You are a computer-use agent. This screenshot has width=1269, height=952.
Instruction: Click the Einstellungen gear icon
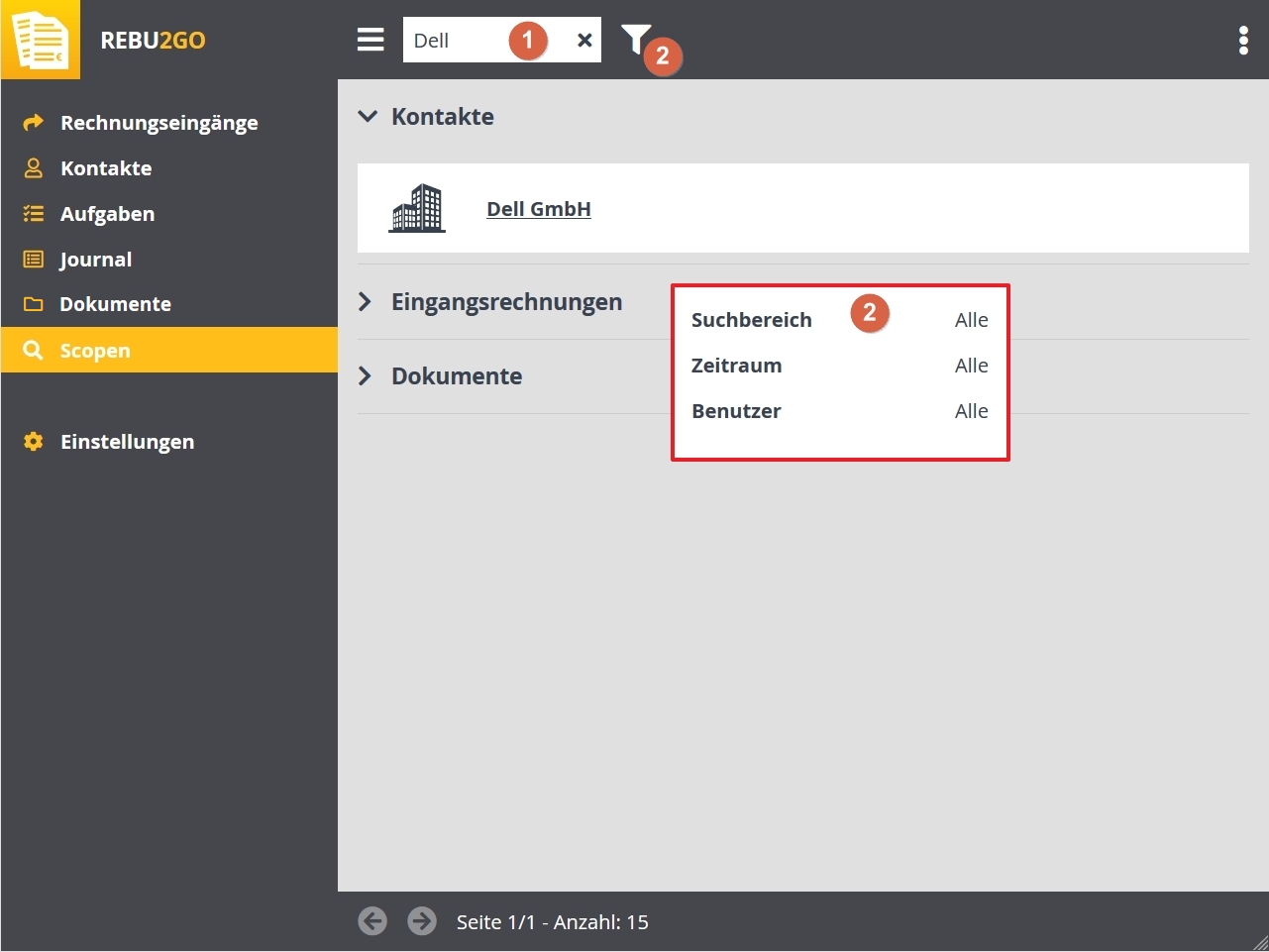34,442
